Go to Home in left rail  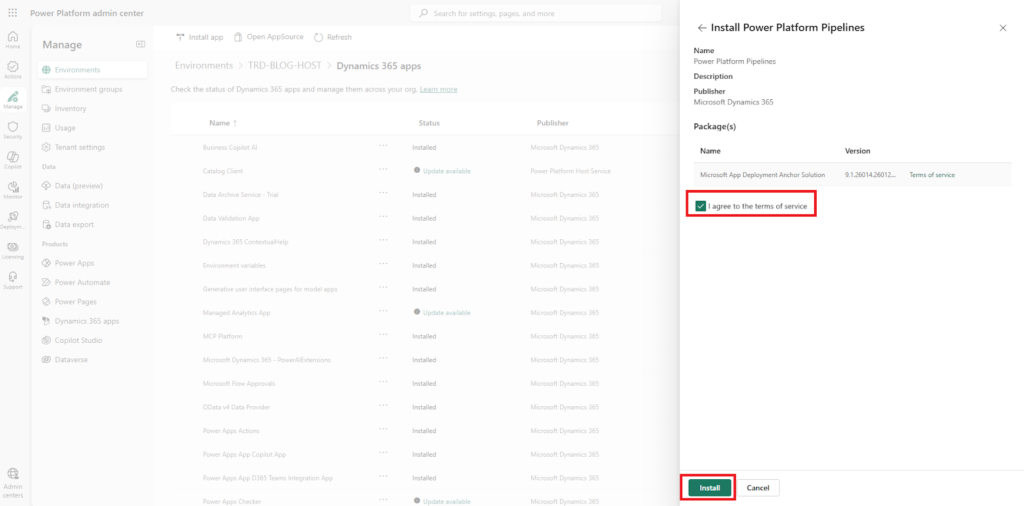(x=13, y=40)
